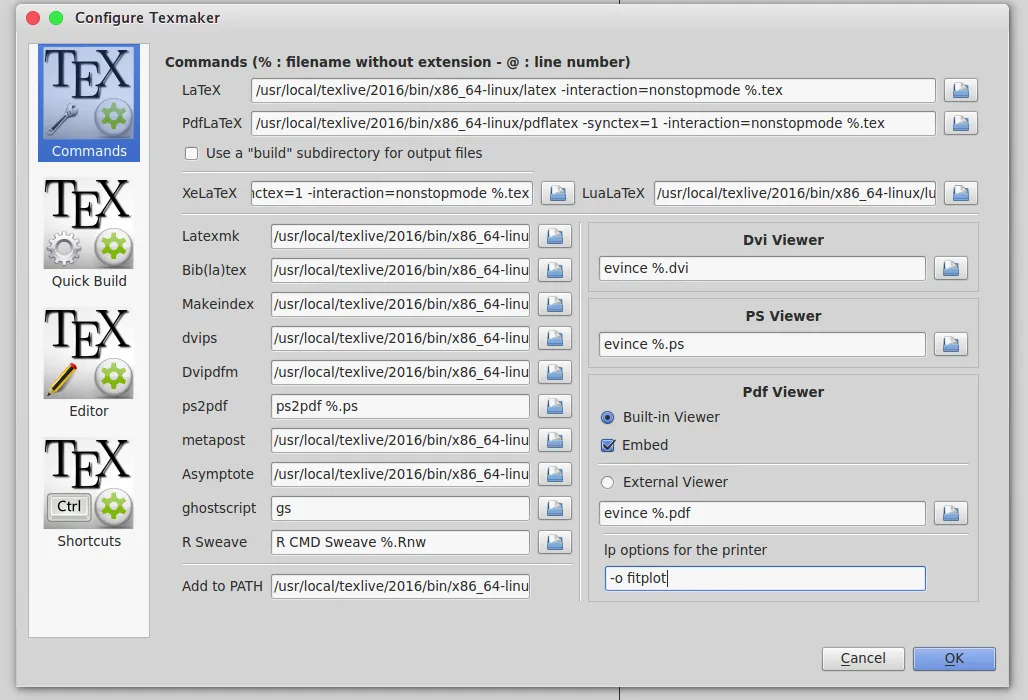Browse for the LaTeX command
This screenshot has width=1028, height=700.
tap(960, 90)
